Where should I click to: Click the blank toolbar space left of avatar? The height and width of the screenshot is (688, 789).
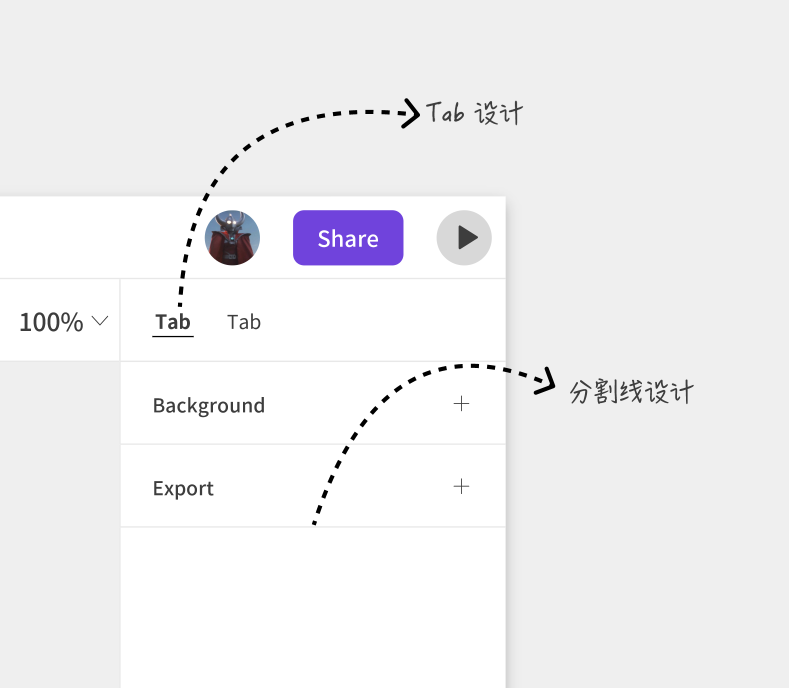pos(100,238)
